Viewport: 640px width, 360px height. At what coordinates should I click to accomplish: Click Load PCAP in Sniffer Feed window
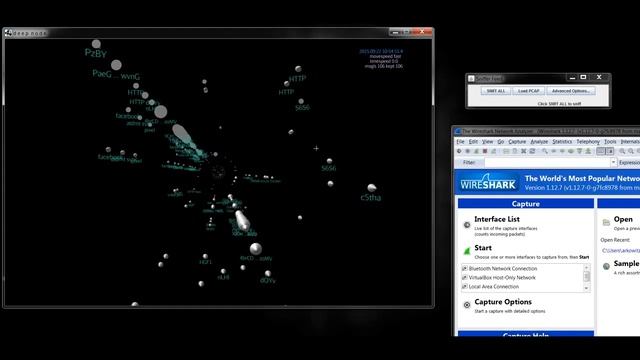pyautogui.click(x=529, y=91)
